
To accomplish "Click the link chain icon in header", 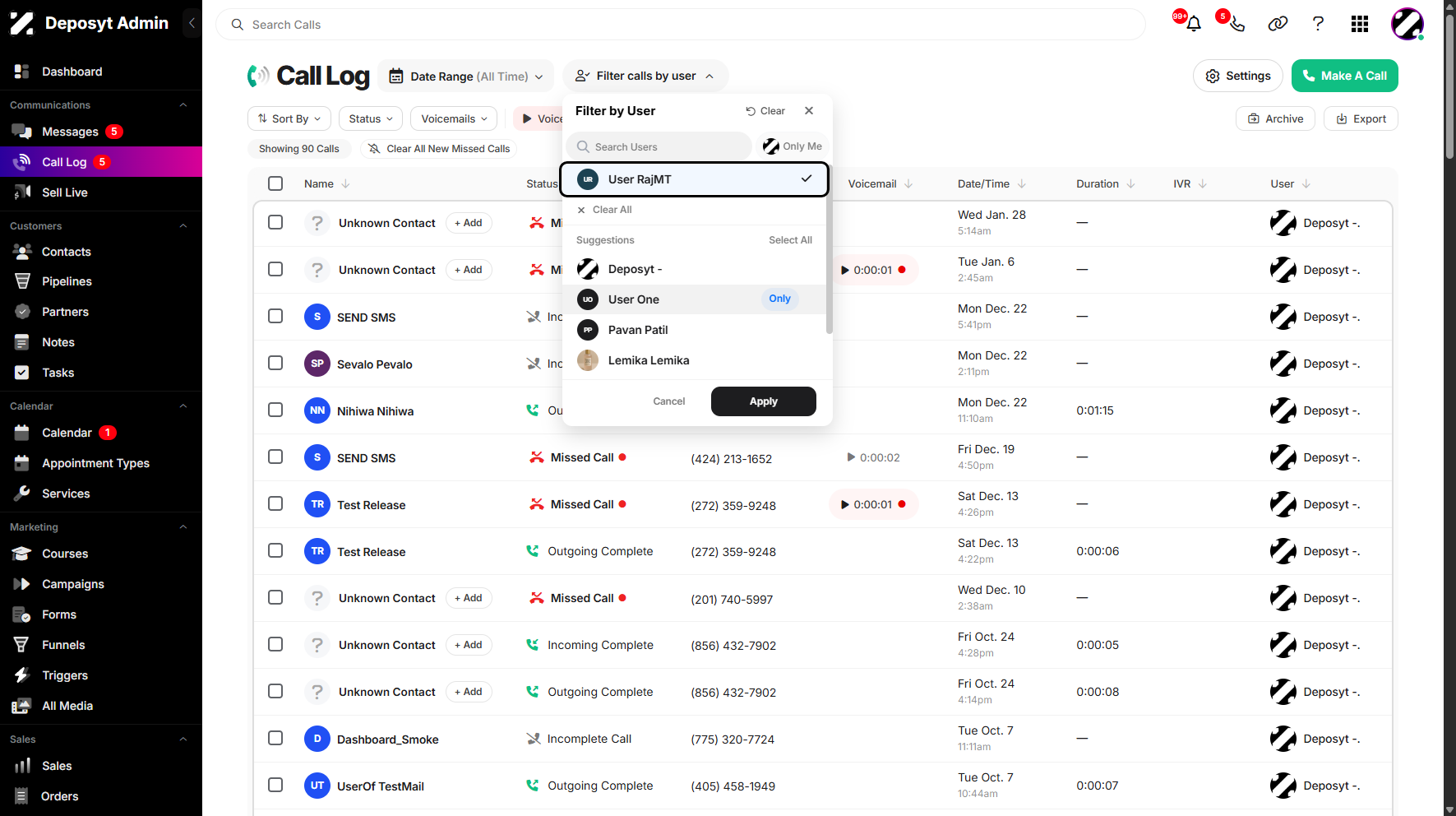I will (1278, 24).
